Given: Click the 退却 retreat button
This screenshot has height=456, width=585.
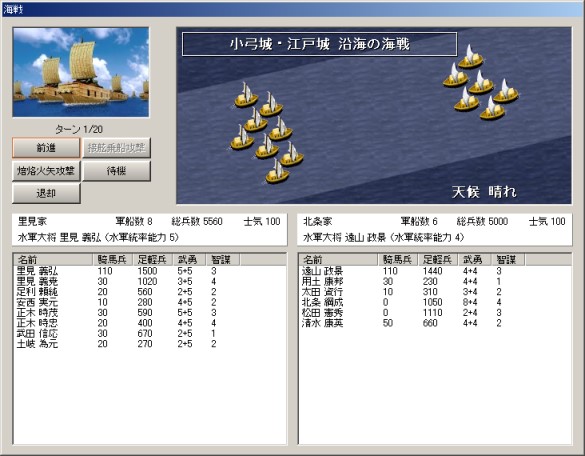Looking at the screenshot, I should pos(46,193).
